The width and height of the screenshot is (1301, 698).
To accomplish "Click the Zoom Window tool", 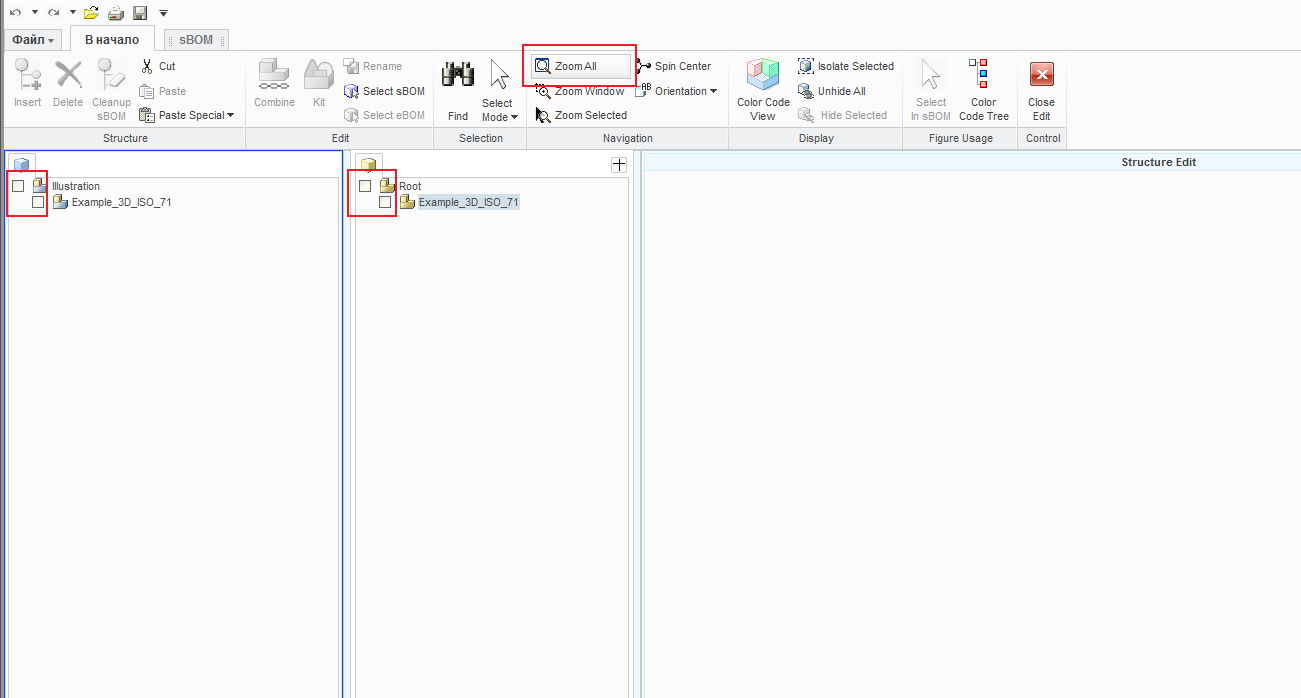I will [x=580, y=91].
